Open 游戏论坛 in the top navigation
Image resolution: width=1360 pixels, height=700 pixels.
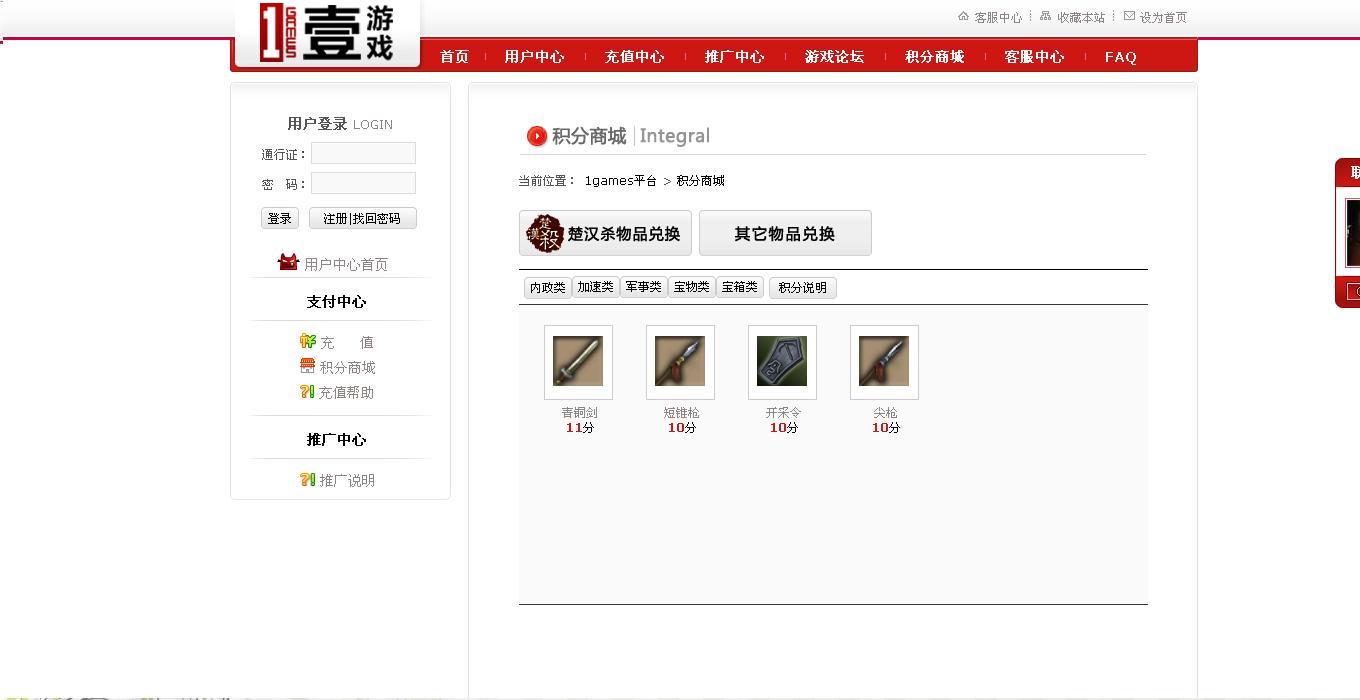[x=835, y=57]
